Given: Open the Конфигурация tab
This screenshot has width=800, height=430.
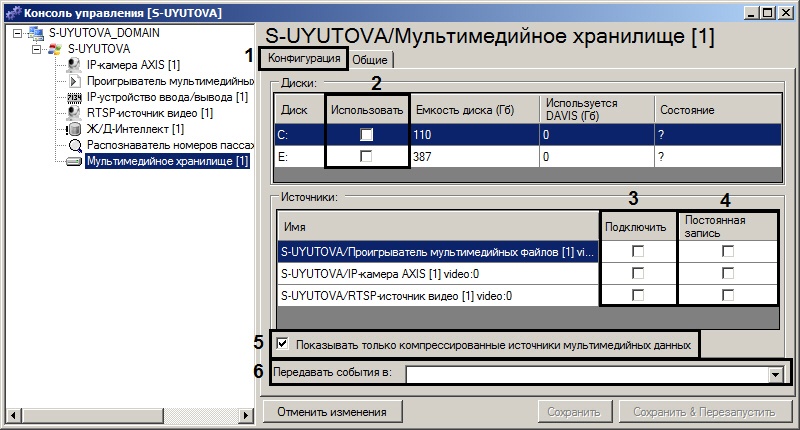Looking at the screenshot, I should (x=304, y=58).
